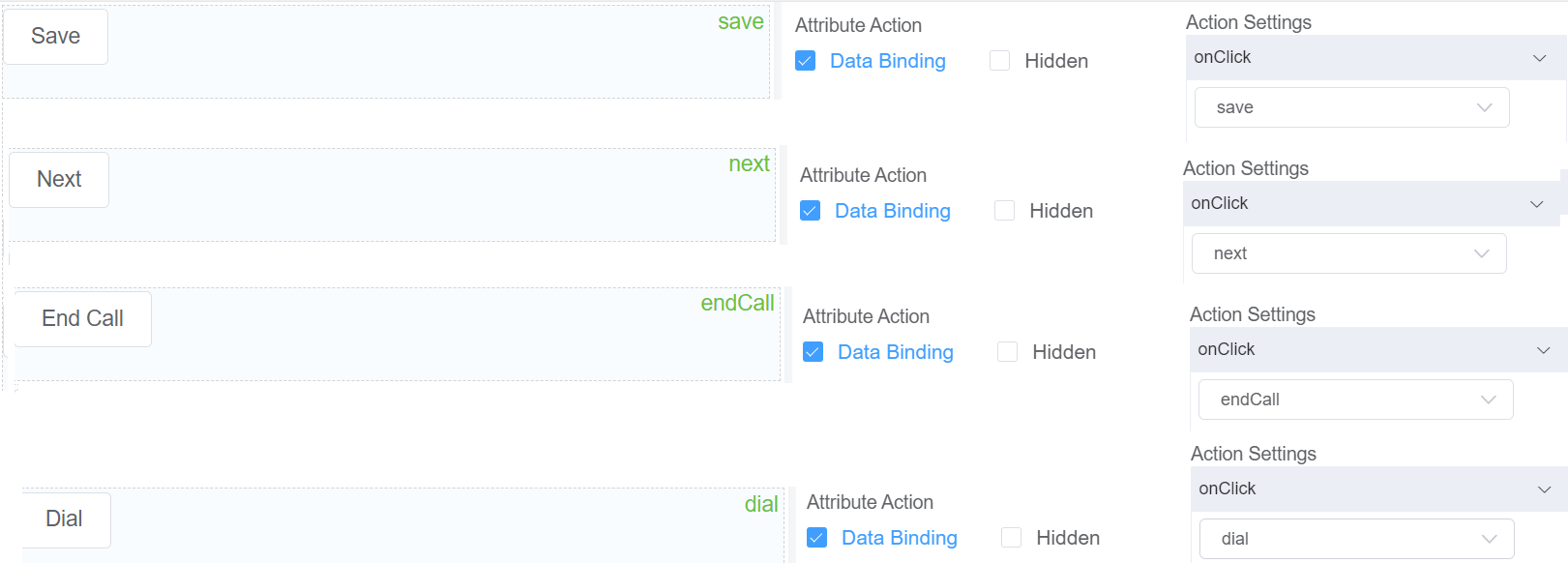Toggle Data Binding checkbox for next row

[x=810, y=211]
